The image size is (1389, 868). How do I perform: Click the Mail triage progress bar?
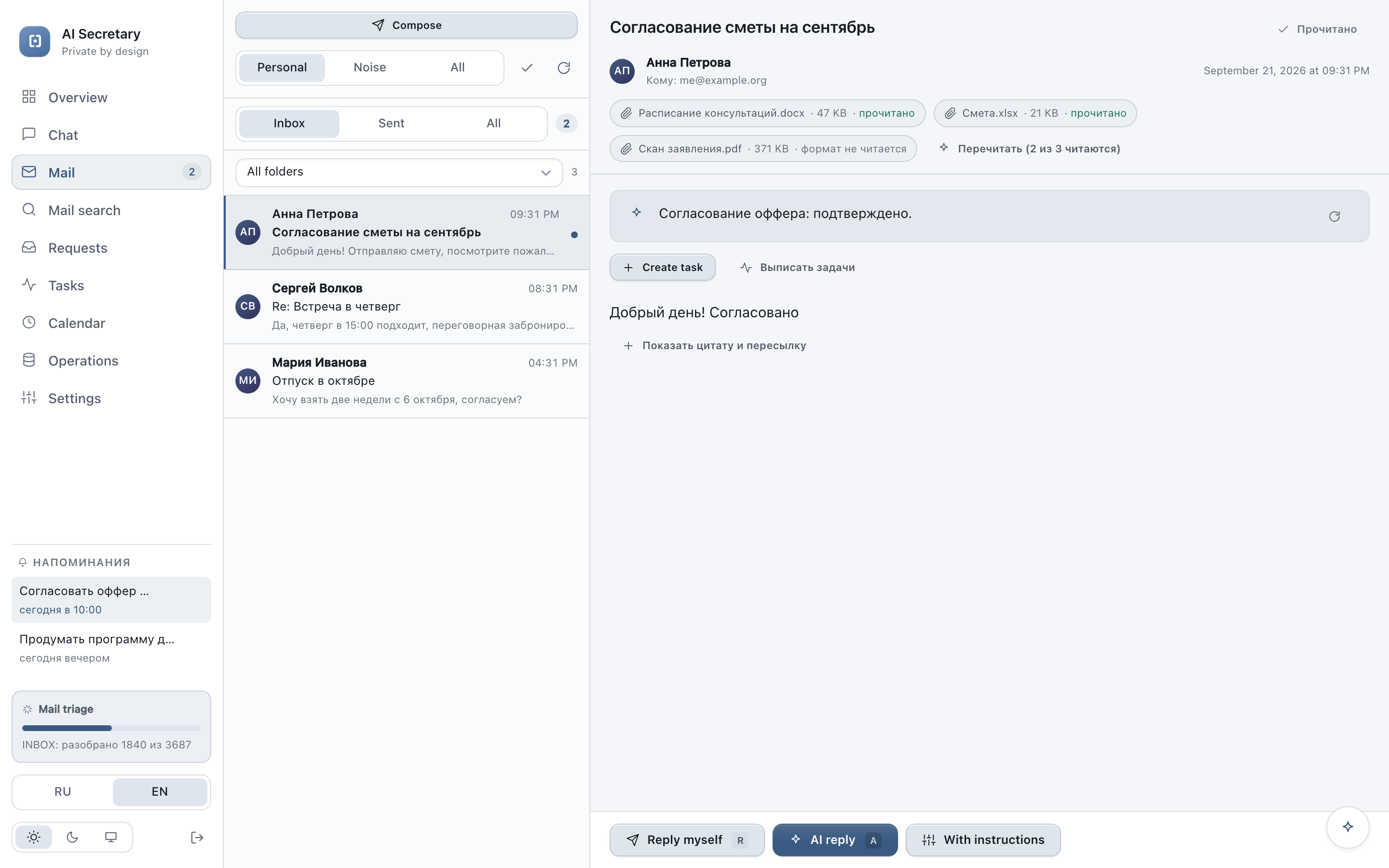coord(111,728)
